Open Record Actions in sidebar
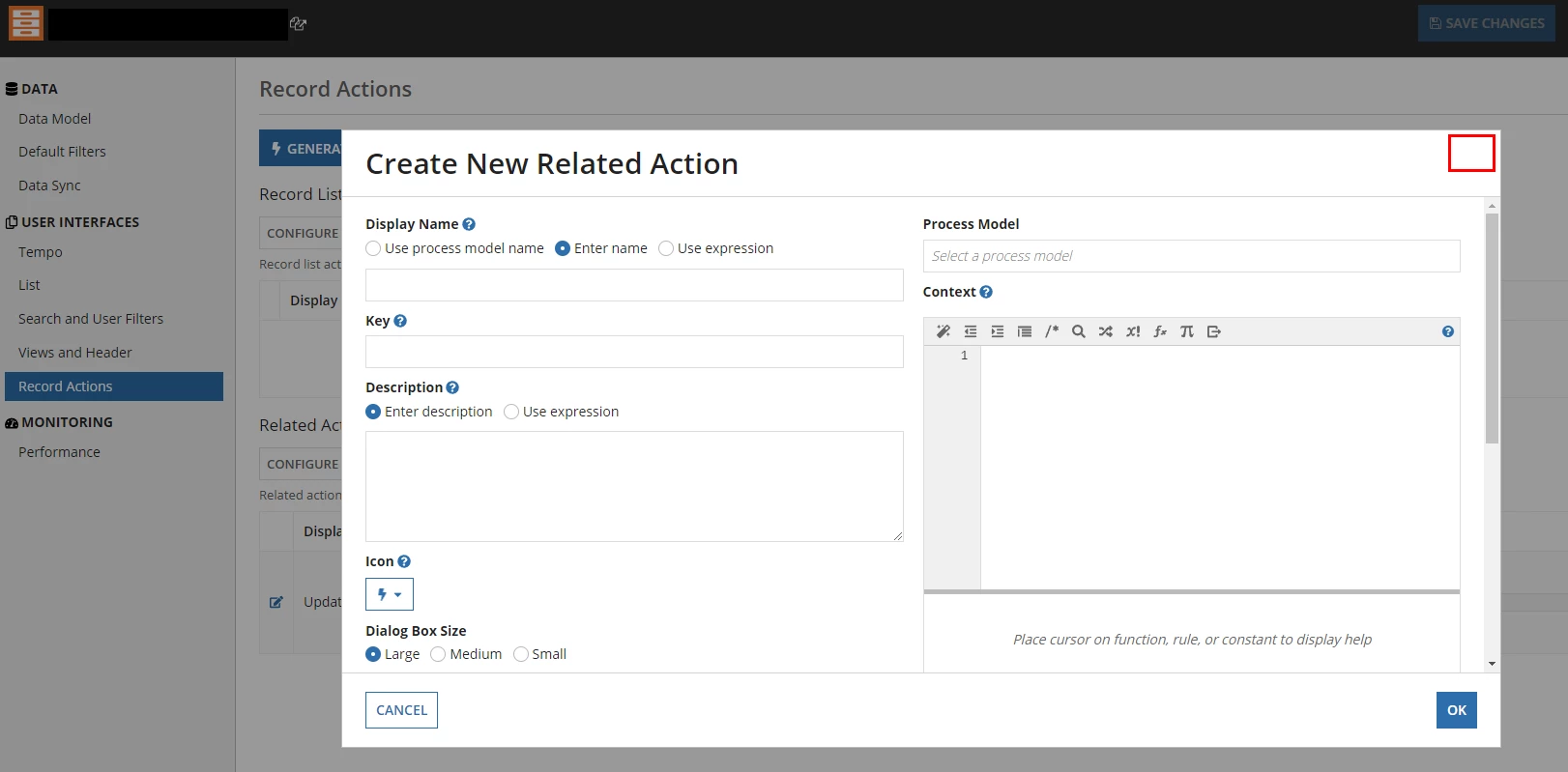This screenshot has width=1568, height=772. [114, 386]
